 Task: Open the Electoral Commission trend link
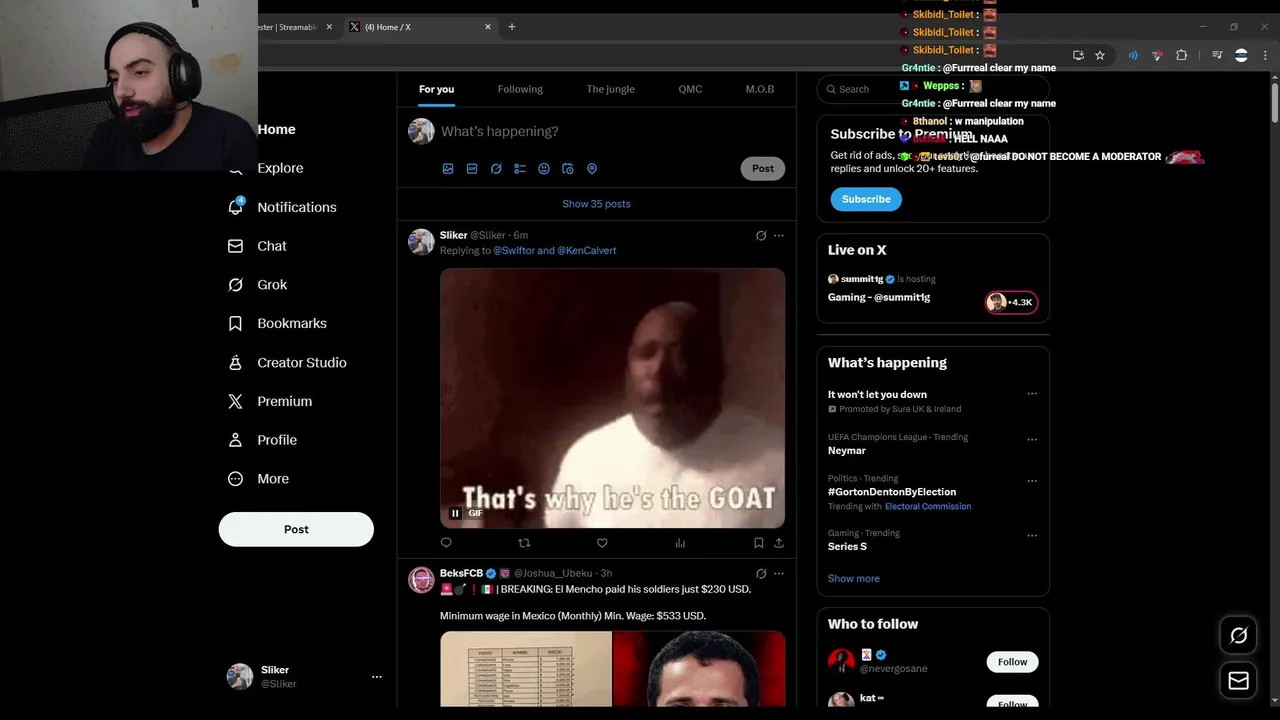[928, 506]
